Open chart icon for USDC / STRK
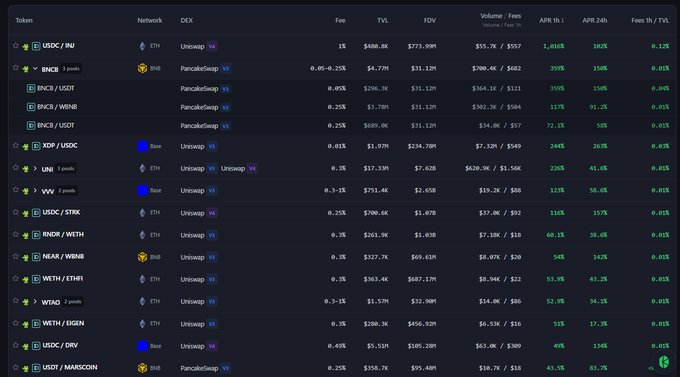The width and height of the screenshot is (680, 377). [x=36, y=213]
